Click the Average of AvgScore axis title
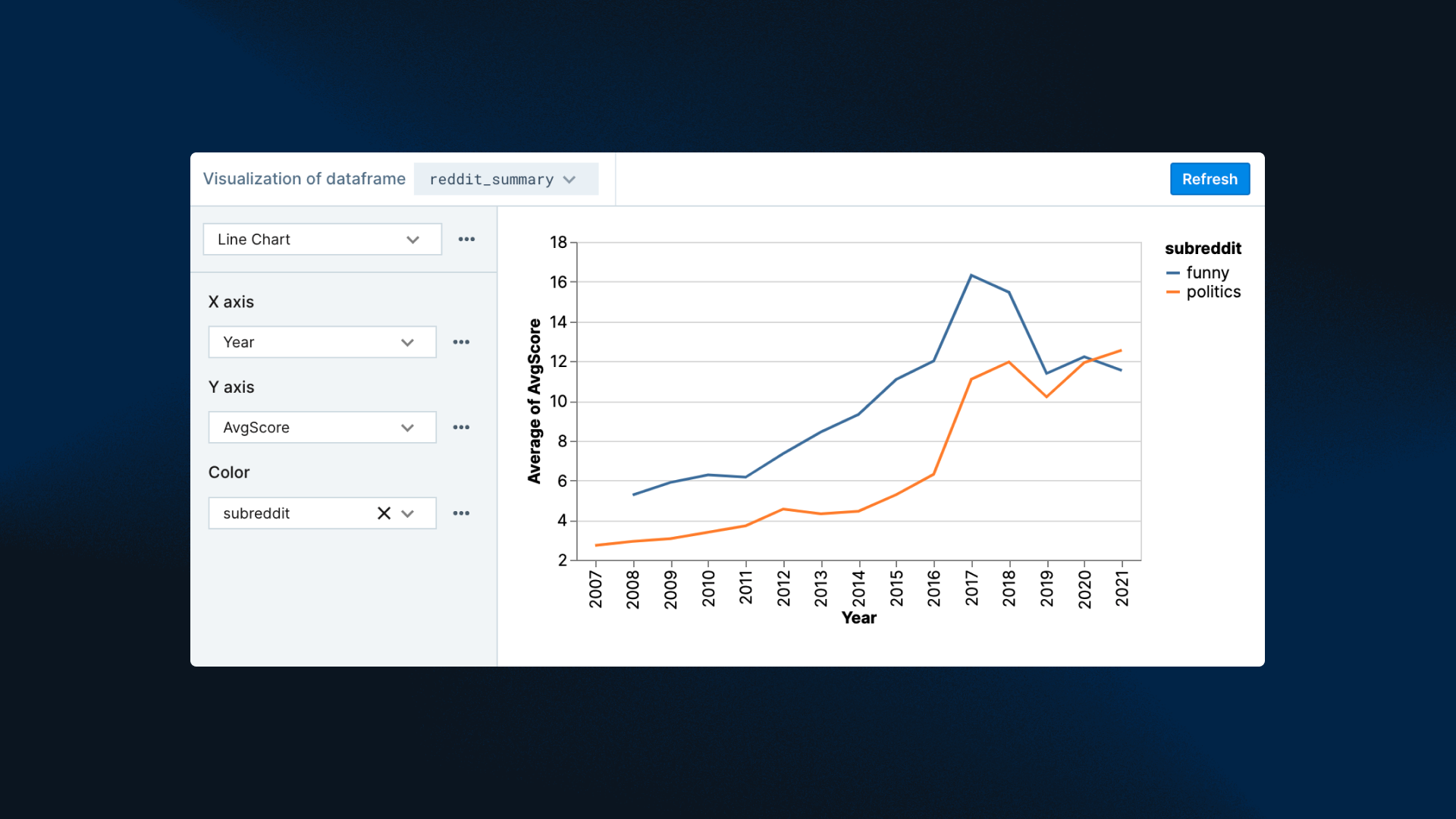This screenshot has height=819, width=1456. (x=535, y=401)
